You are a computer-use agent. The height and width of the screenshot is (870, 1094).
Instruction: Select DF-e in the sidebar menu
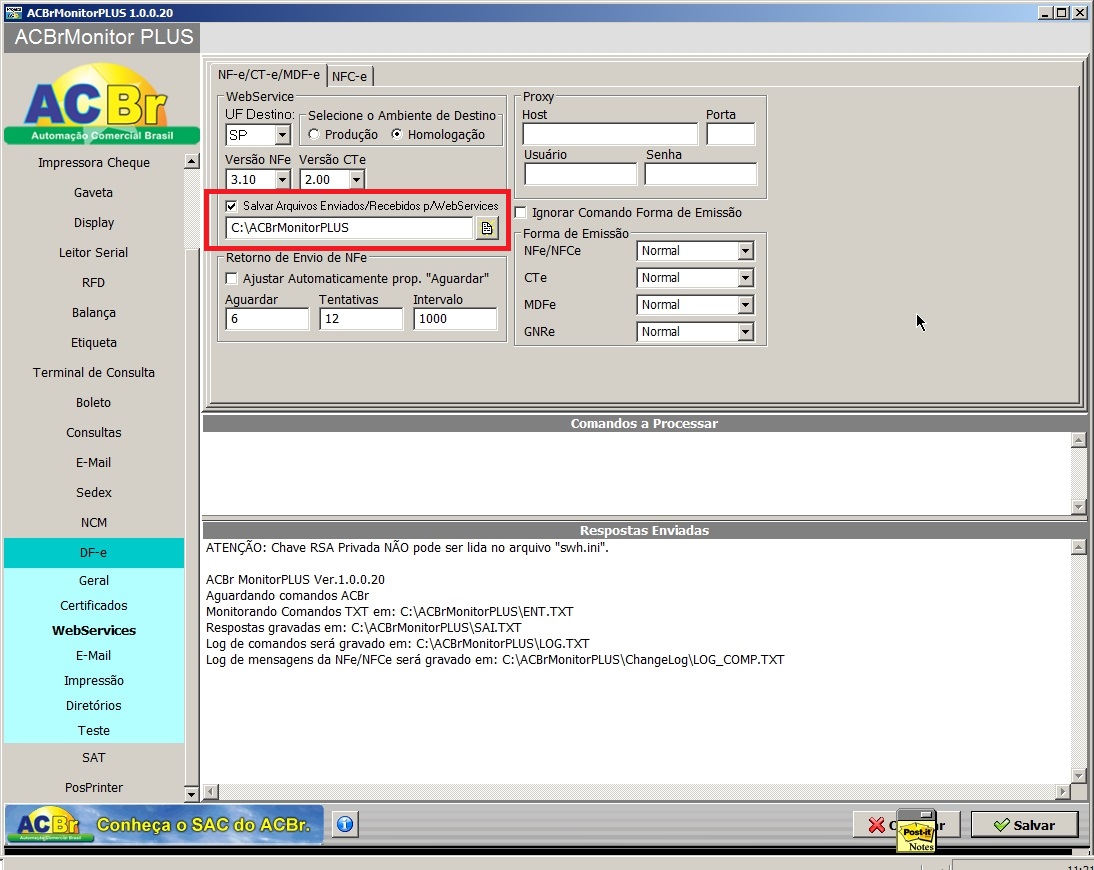93,553
